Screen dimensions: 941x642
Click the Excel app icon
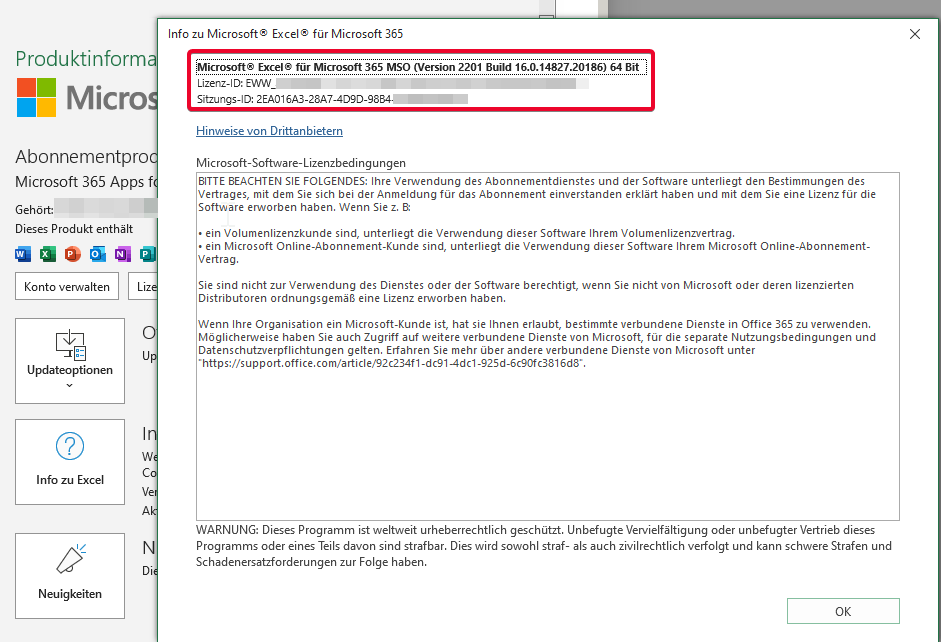point(47,254)
